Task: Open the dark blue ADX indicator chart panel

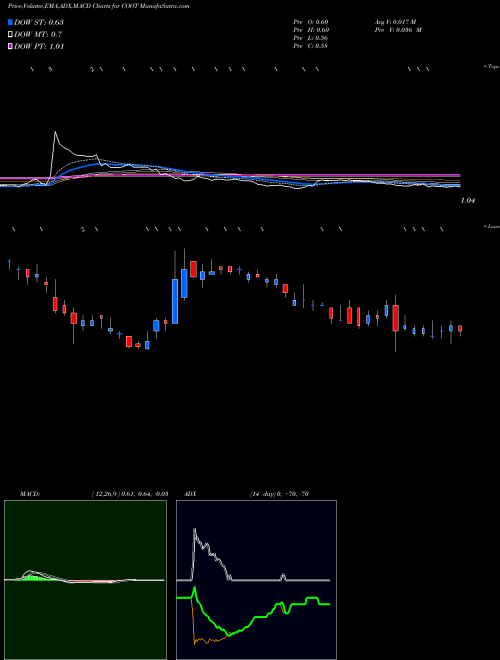Action: pos(256,580)
